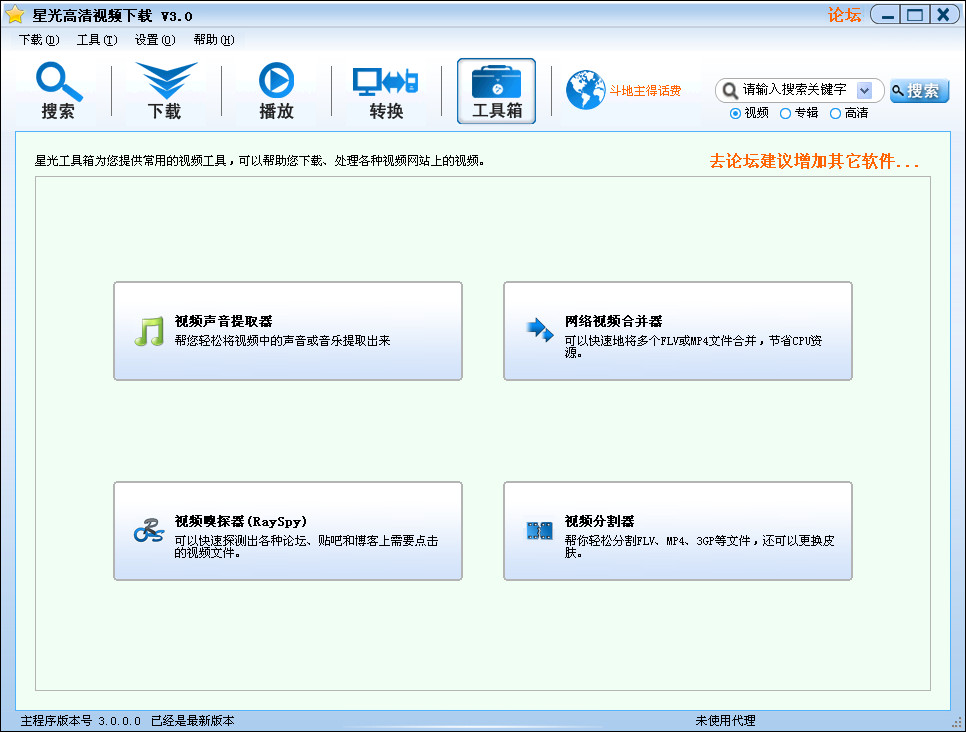Open the 工具箱 (Toolbox) panel

(496, 90)
